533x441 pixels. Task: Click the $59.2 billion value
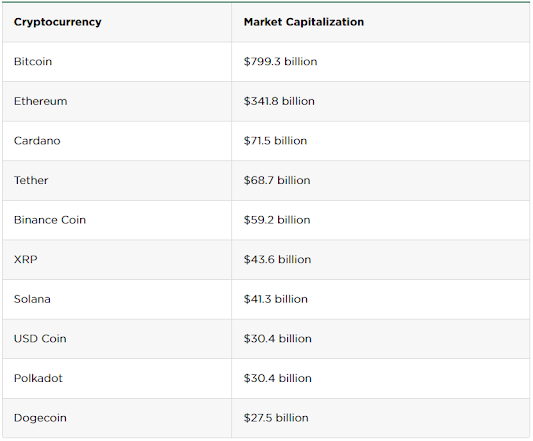277,220
